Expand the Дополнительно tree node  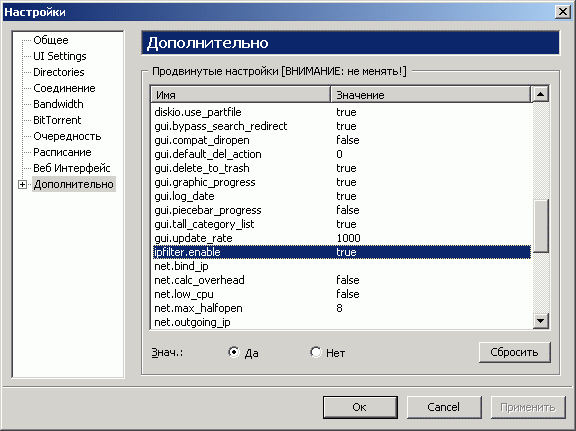pyautogui.click(x=22, y=184)
